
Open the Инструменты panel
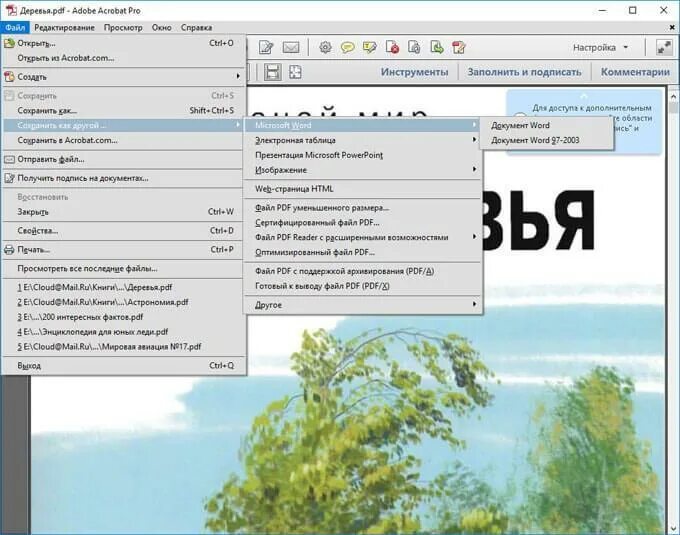(x=415, y=72)
